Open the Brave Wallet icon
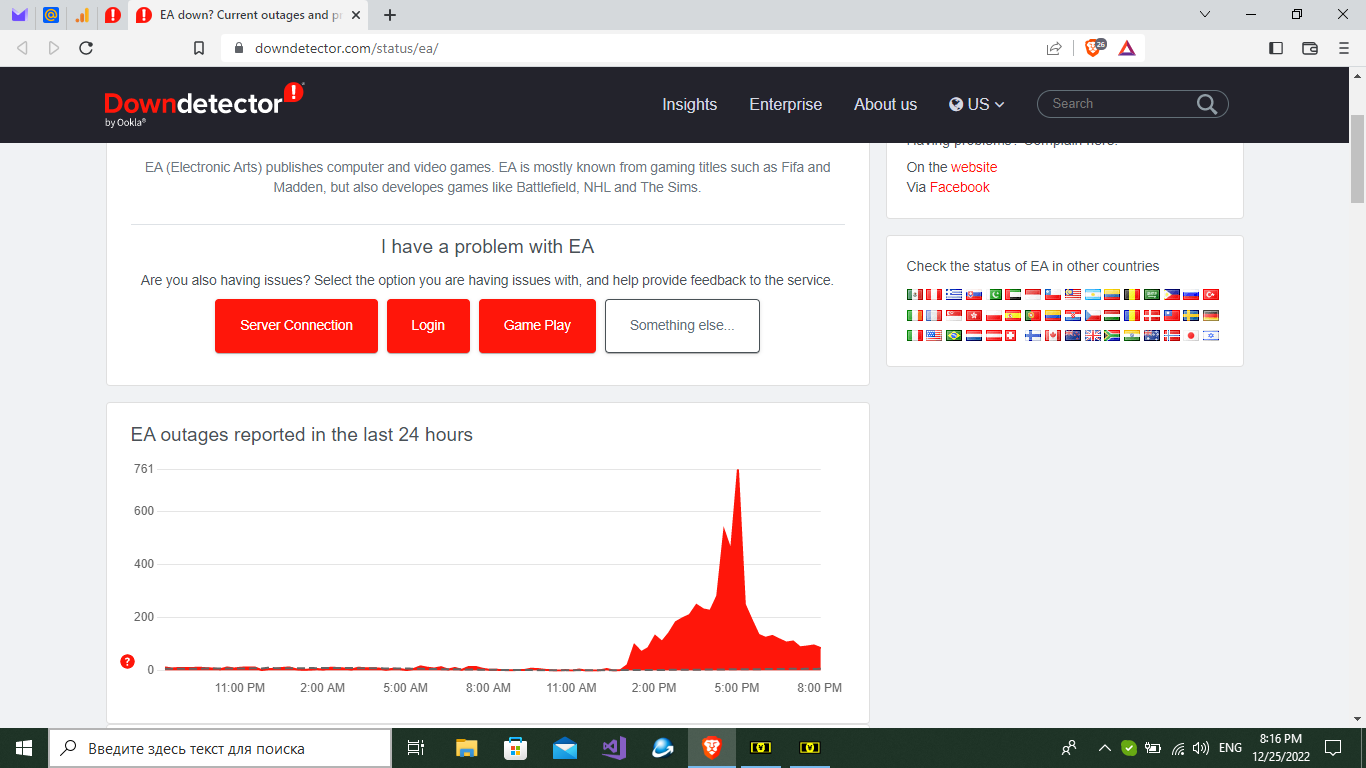 [x=1310, y=48]
